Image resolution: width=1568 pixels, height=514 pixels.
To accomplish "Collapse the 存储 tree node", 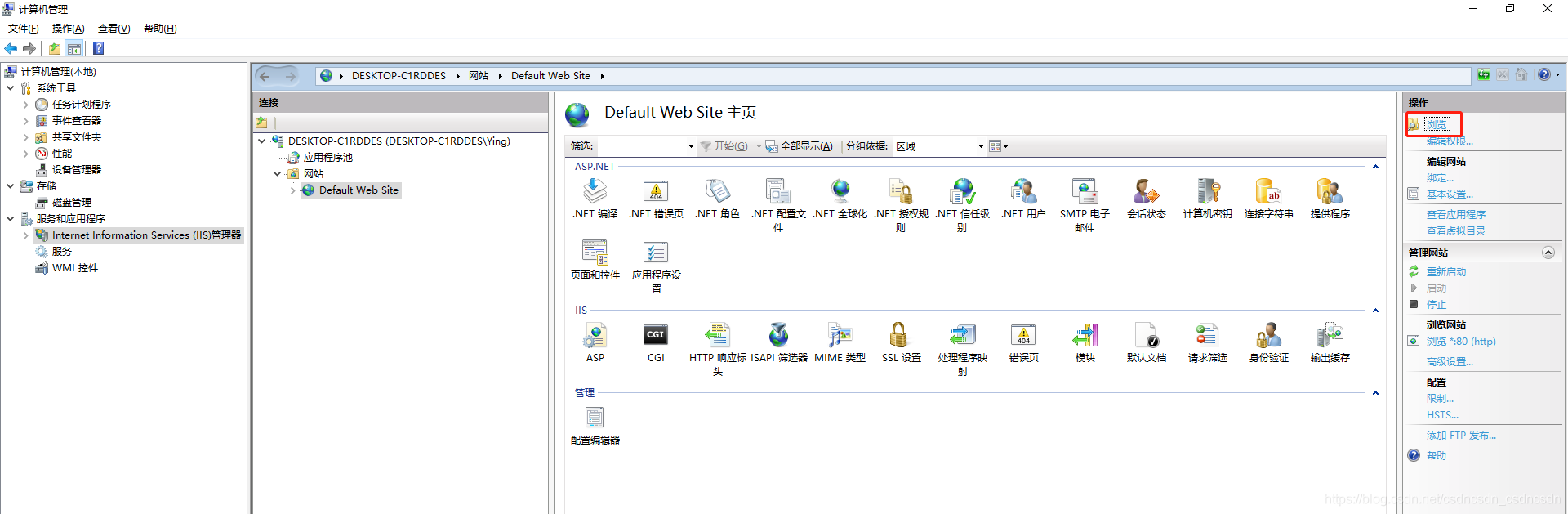I will coord(10,186).
